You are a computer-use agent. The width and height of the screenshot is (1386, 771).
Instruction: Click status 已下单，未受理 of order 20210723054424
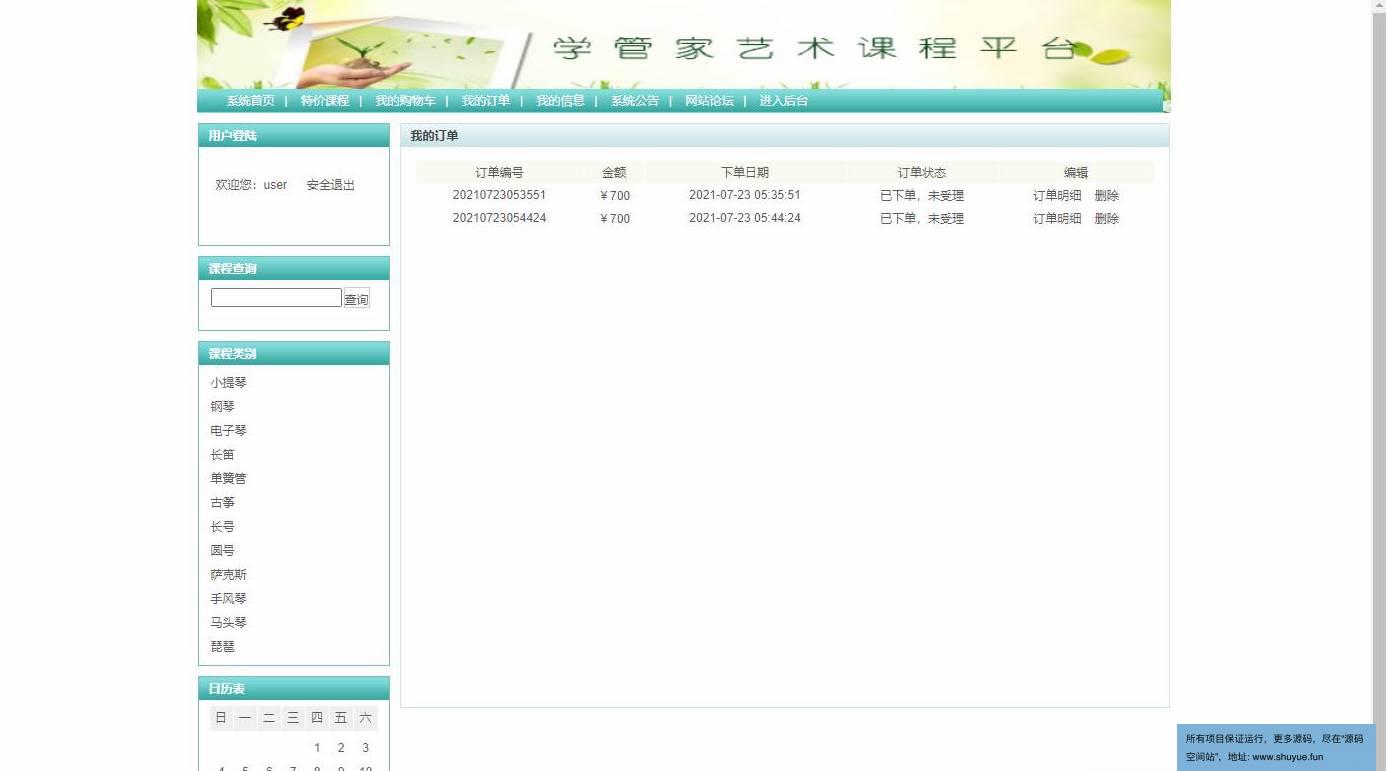pyautogui.click(x=922, y=219)
